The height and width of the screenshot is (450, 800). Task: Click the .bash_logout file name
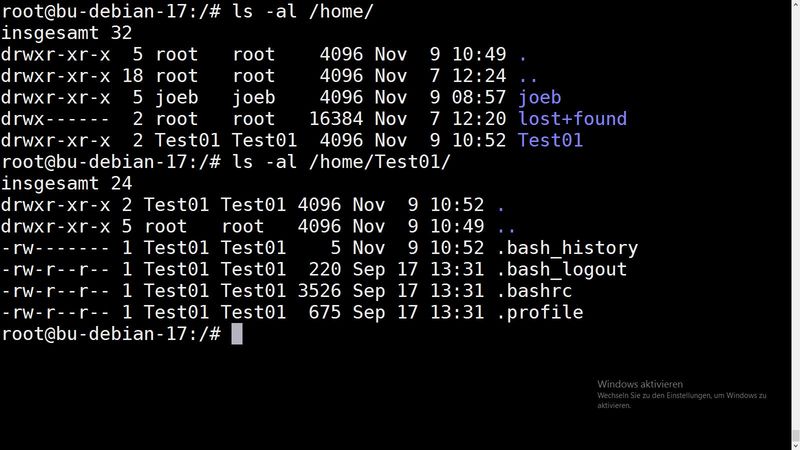point(561,269)
